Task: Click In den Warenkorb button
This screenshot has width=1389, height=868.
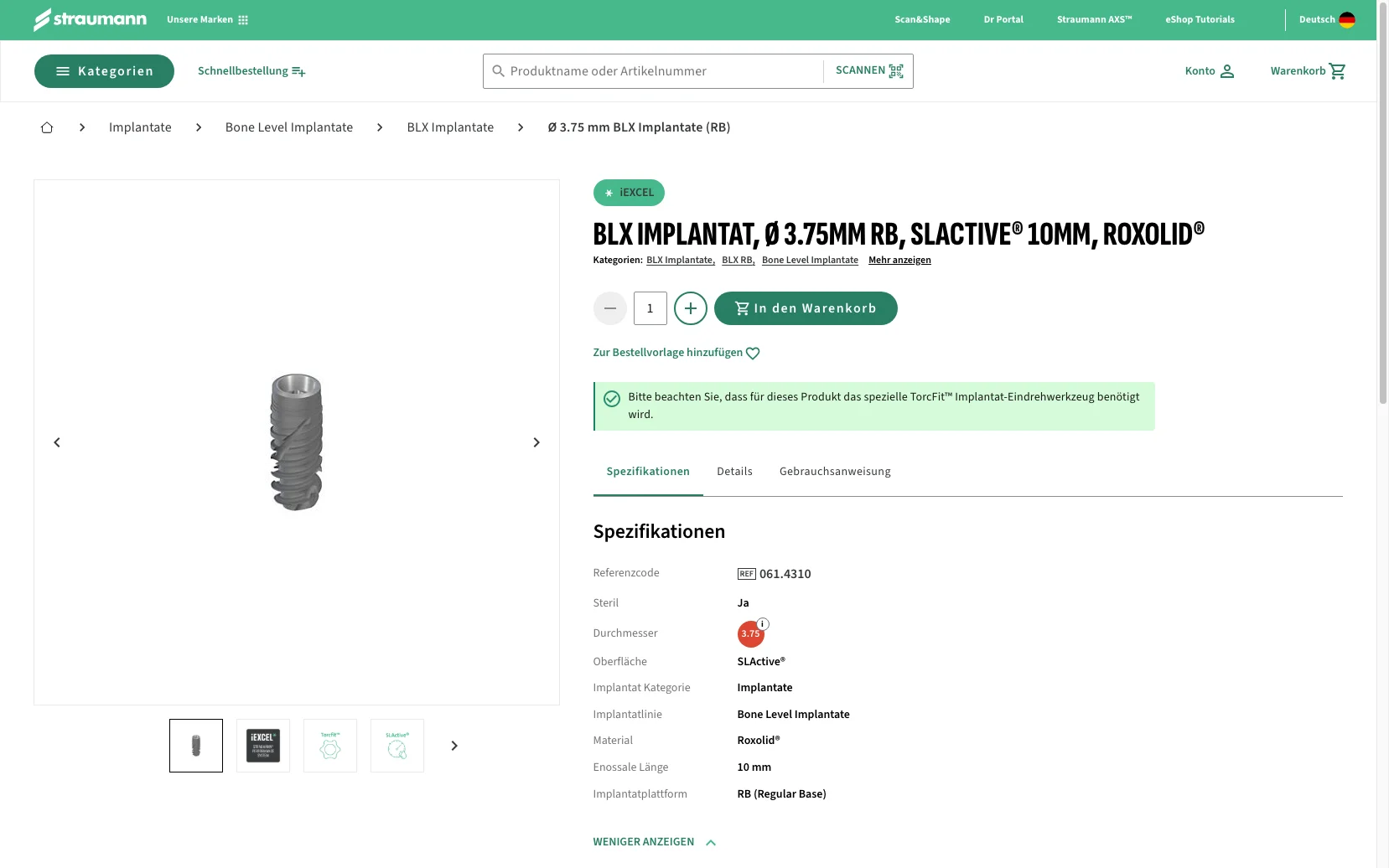Action: tap(806, 308)
